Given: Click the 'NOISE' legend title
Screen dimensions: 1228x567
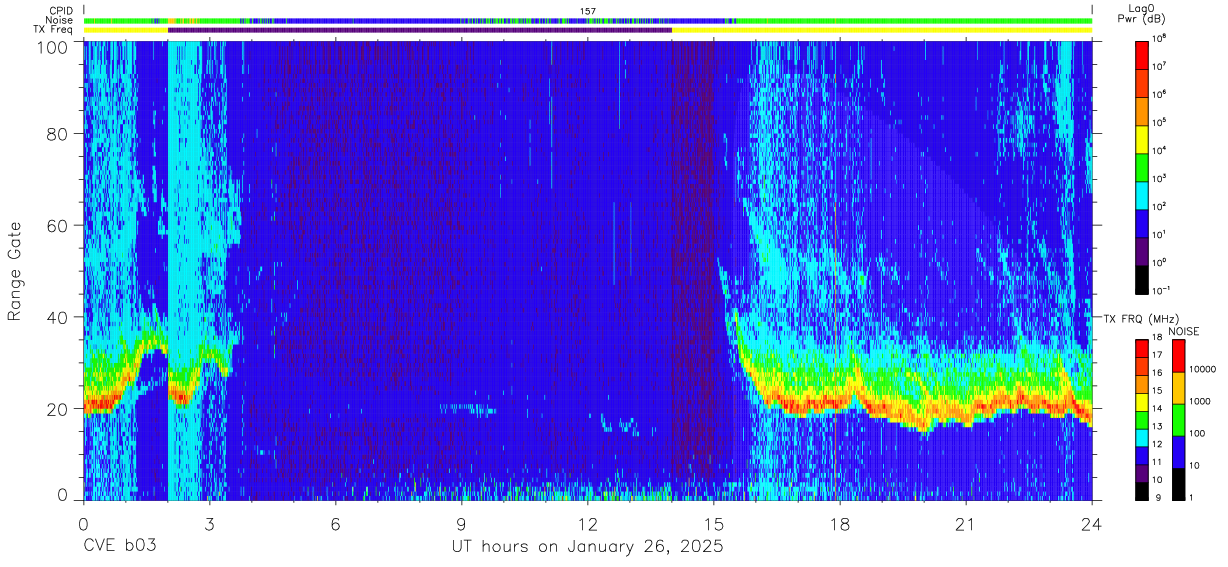Looking at the screenshot, I should (1182, 331).
